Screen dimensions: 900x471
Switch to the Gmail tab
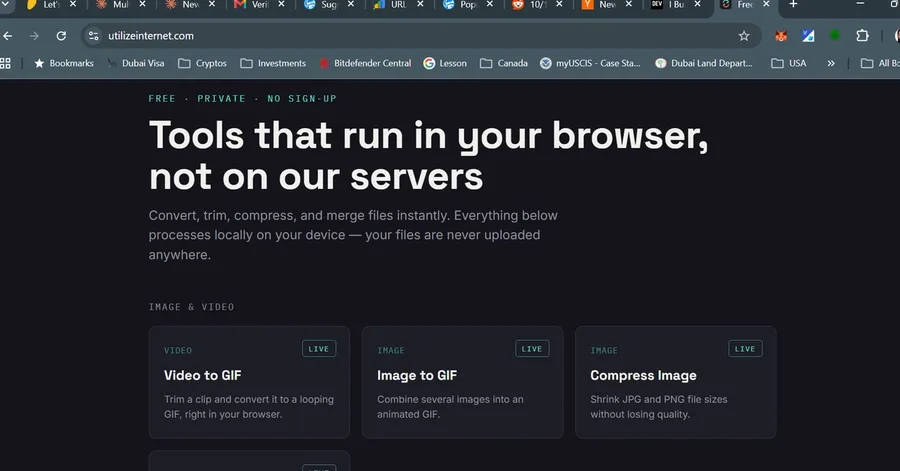251,5
